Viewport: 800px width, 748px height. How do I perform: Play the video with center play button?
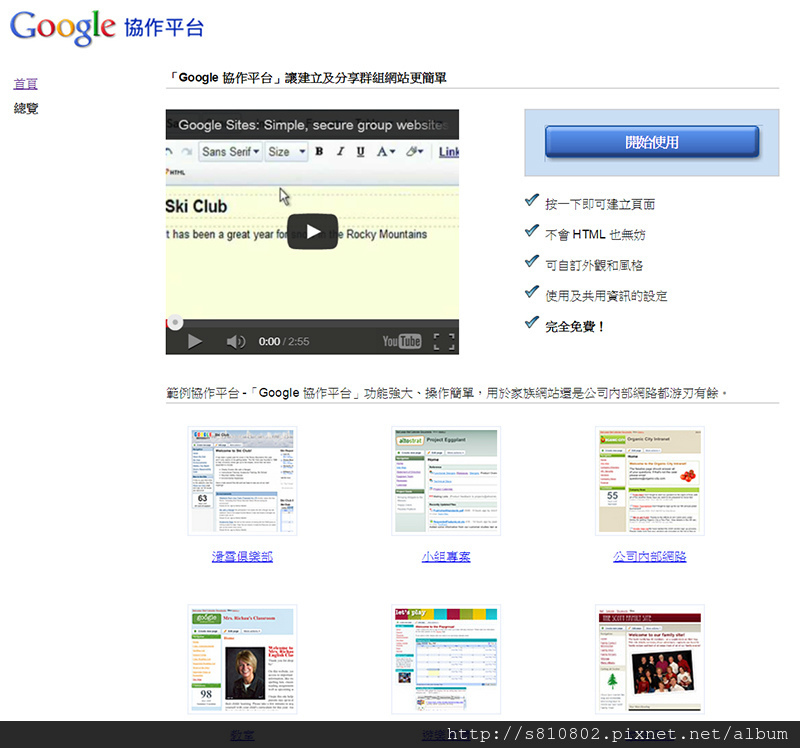pos(312,232)
